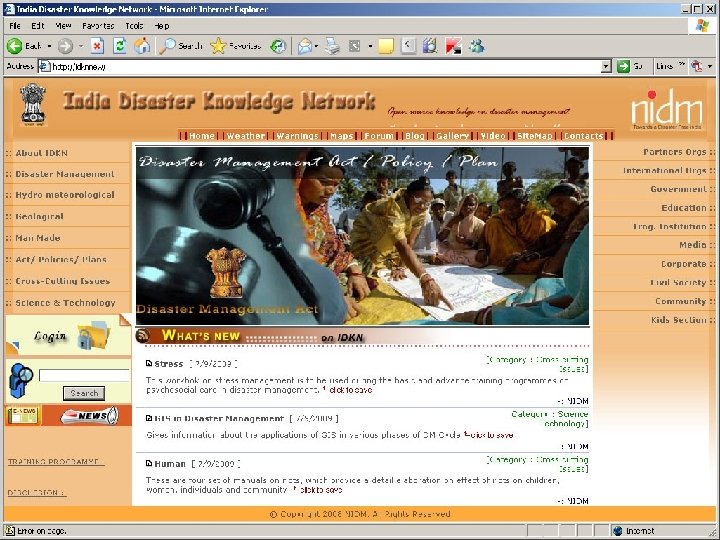720x540 pixels.
Task: Refresh the page with green arrows icon
Action: tap(120, 46)
